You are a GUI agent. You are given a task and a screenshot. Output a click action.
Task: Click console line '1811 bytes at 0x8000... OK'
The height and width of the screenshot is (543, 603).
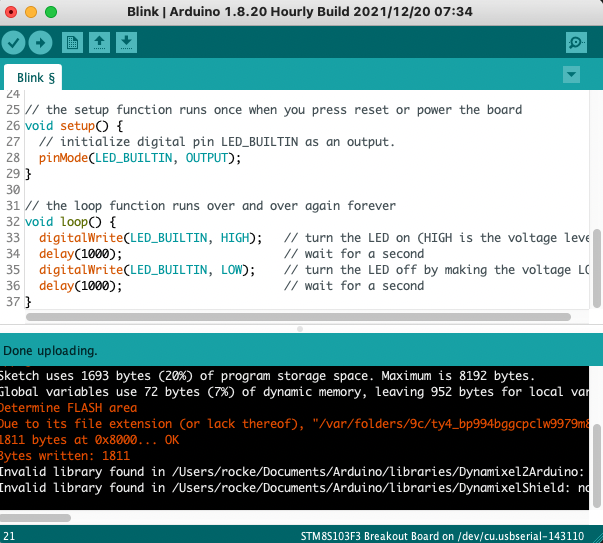pos(90,440)
